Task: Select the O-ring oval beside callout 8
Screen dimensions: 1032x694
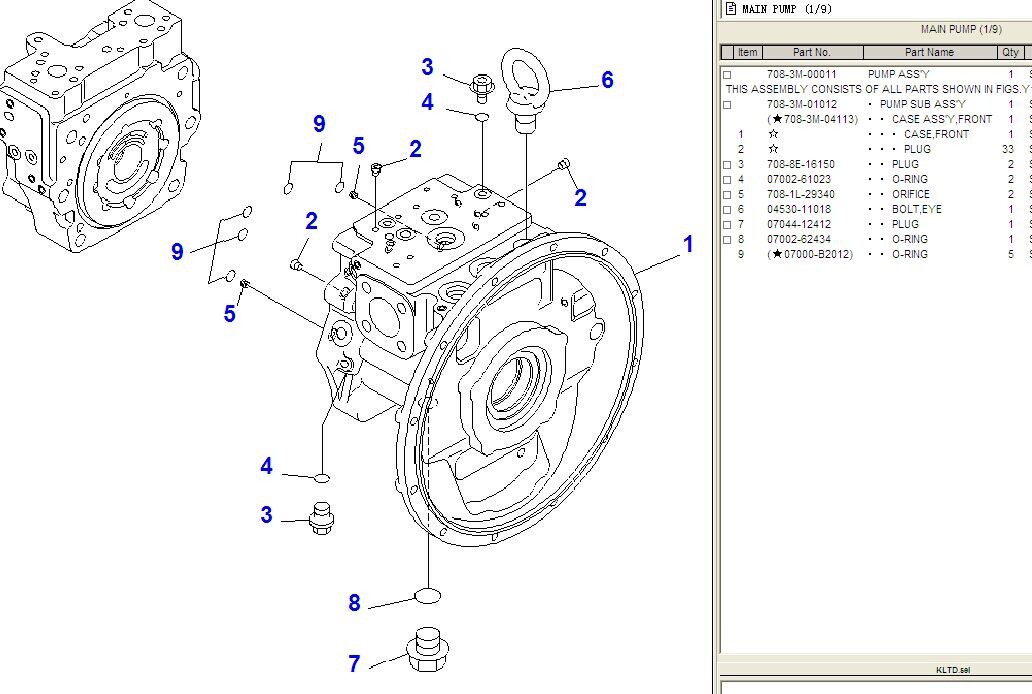Action: (427, 597)
